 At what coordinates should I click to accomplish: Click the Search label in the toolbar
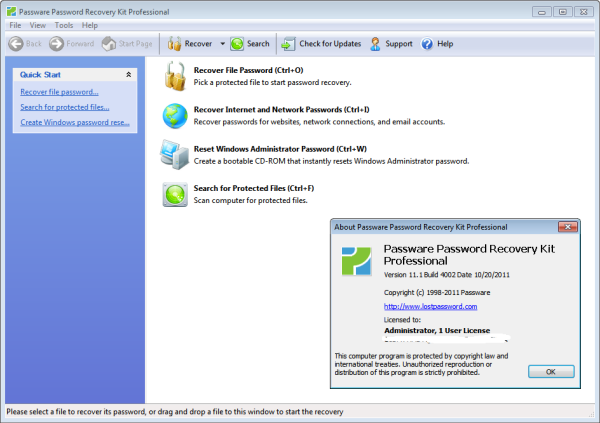pos(258,44)
